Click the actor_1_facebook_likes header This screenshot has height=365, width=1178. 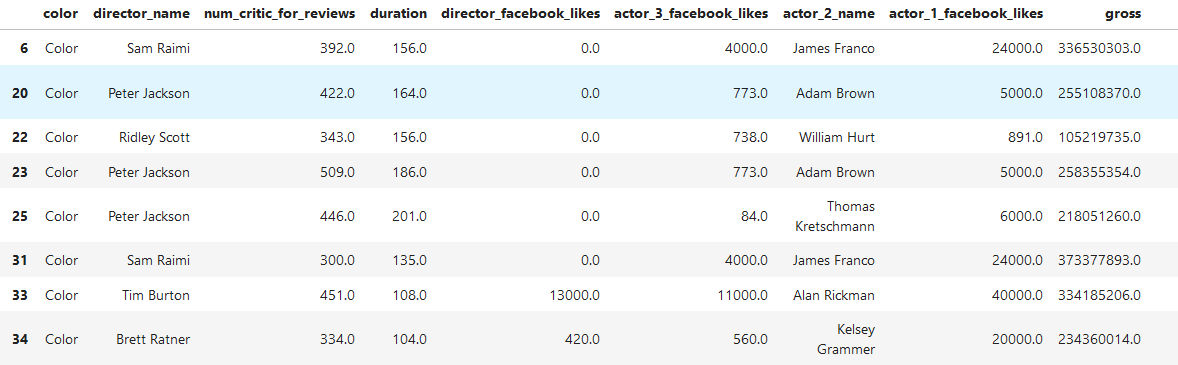click(x=965, y=14)
